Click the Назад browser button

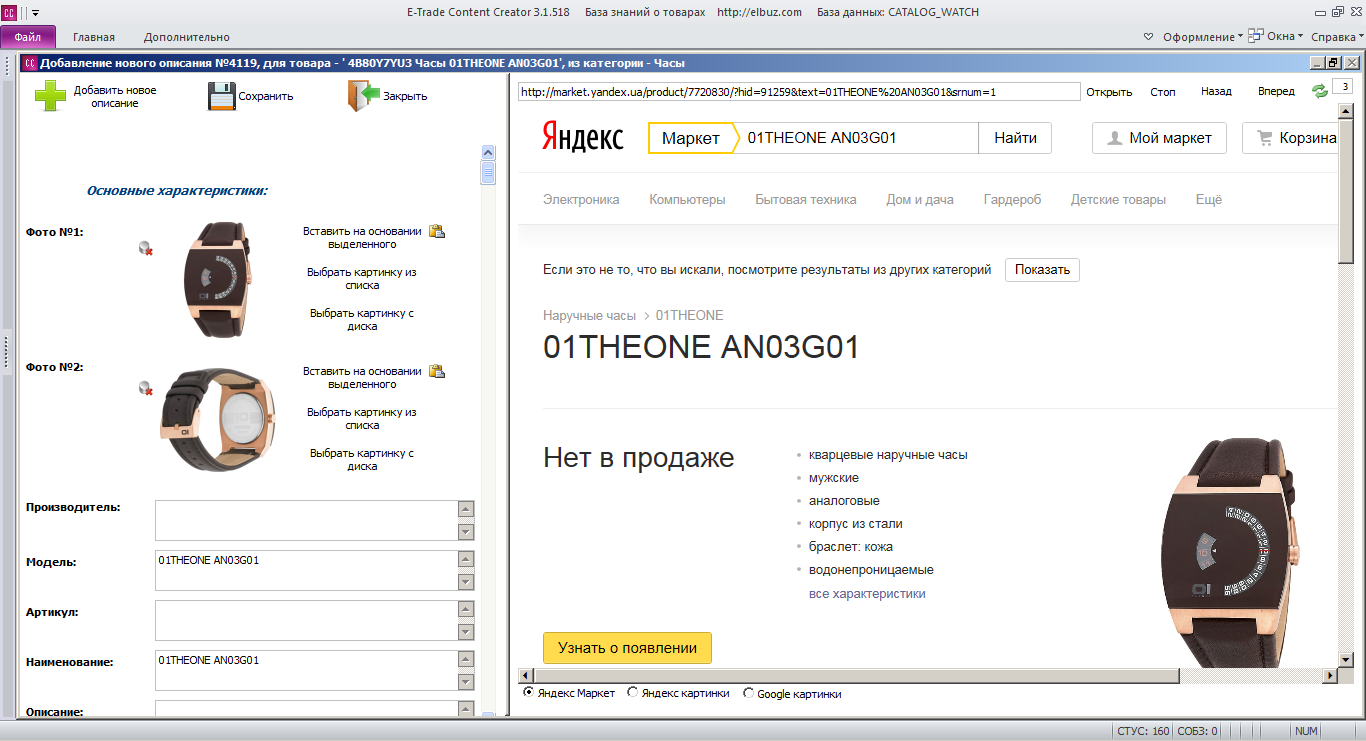[x=1216, y=92]
